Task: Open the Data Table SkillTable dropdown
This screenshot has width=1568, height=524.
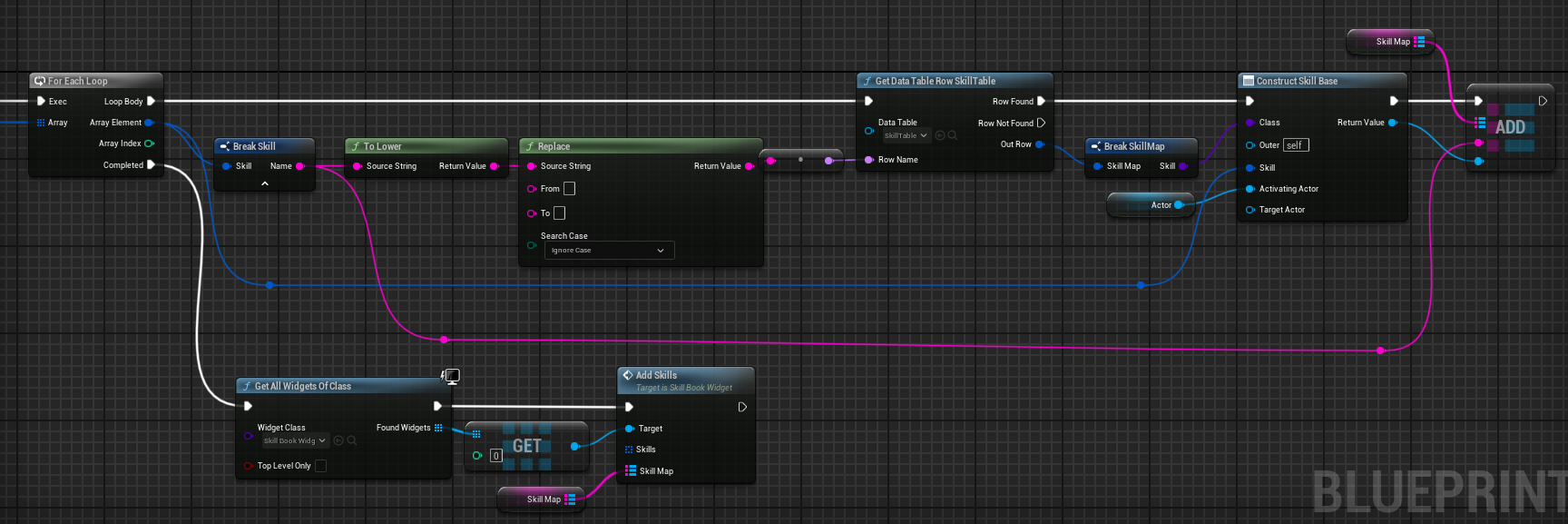Action: tap(906, 135)
